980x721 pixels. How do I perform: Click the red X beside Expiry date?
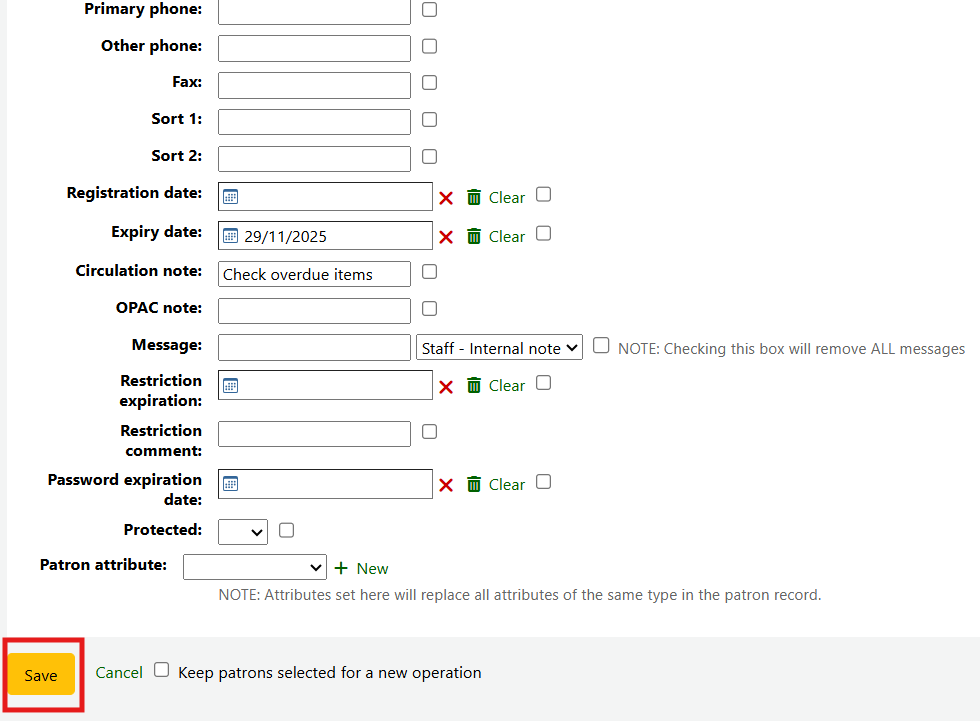tap(446, 237)
